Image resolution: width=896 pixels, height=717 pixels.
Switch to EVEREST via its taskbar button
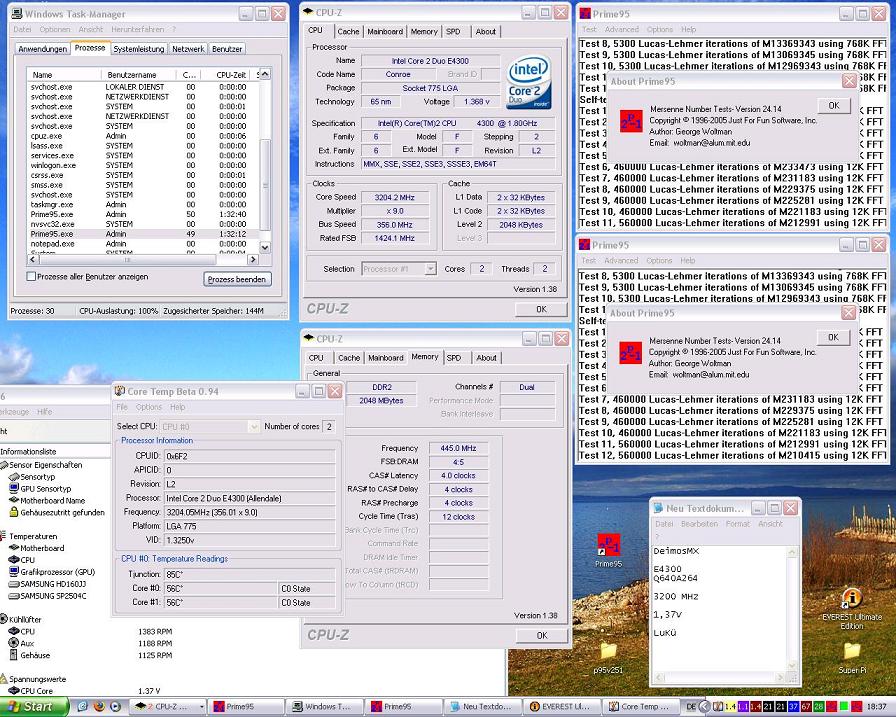tap(563, 707)
